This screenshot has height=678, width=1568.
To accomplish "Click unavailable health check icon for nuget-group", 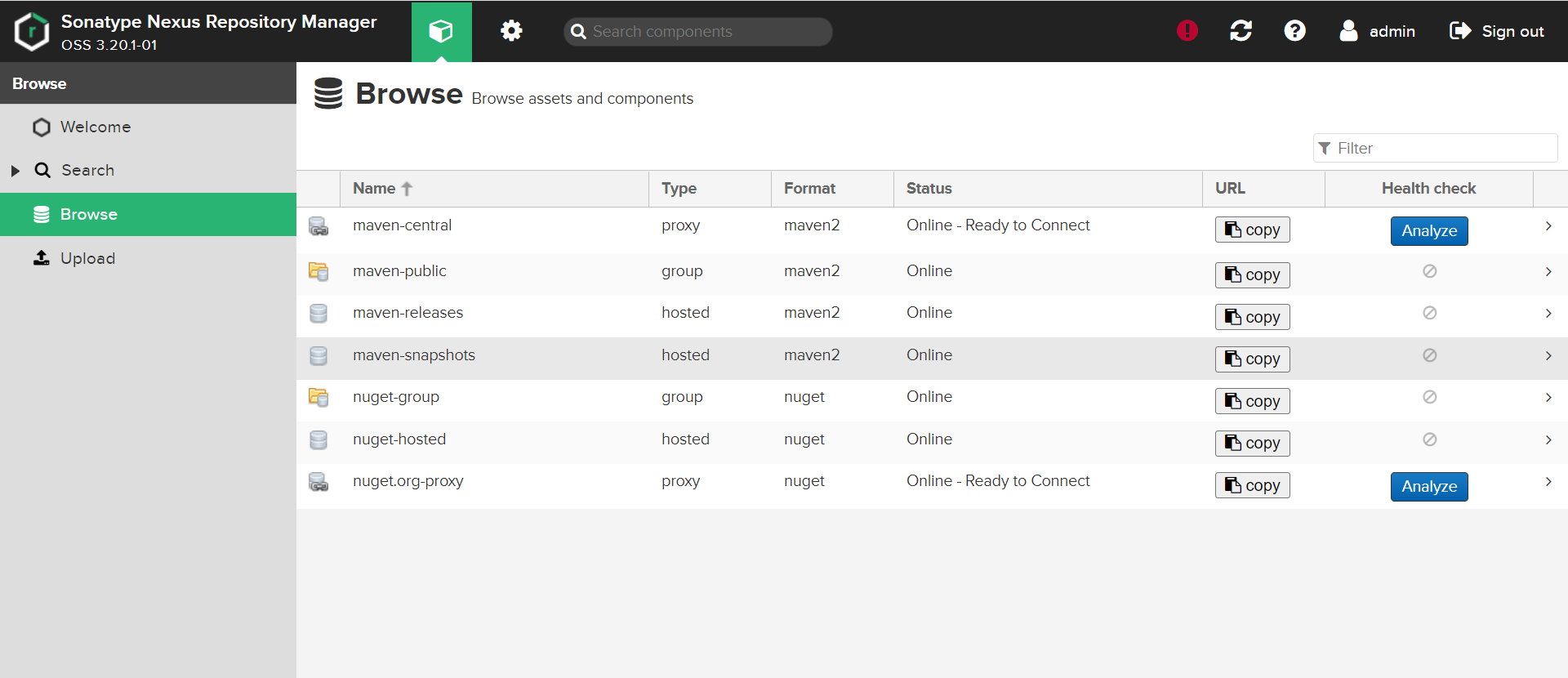I will (x=1429, y=397).
